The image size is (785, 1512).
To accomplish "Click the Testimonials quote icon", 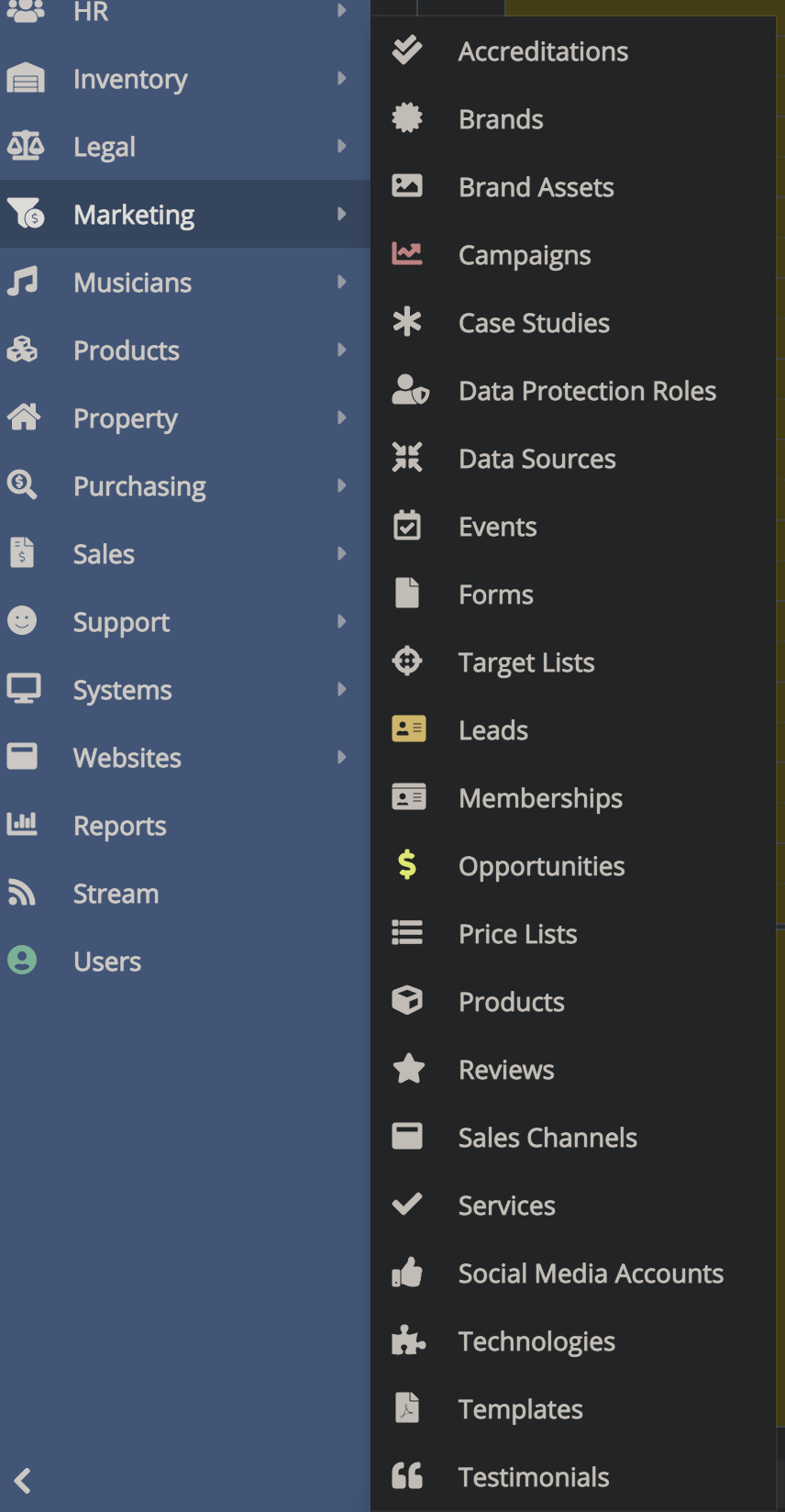I will [407, 1476].
